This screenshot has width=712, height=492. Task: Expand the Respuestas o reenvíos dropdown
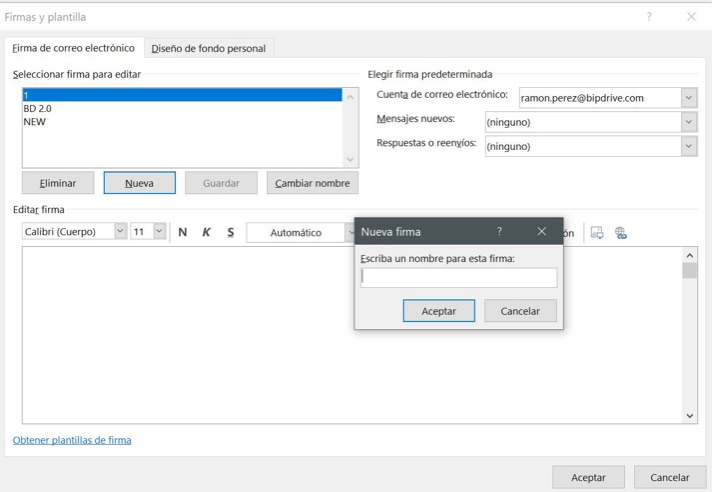click(689, 146)
